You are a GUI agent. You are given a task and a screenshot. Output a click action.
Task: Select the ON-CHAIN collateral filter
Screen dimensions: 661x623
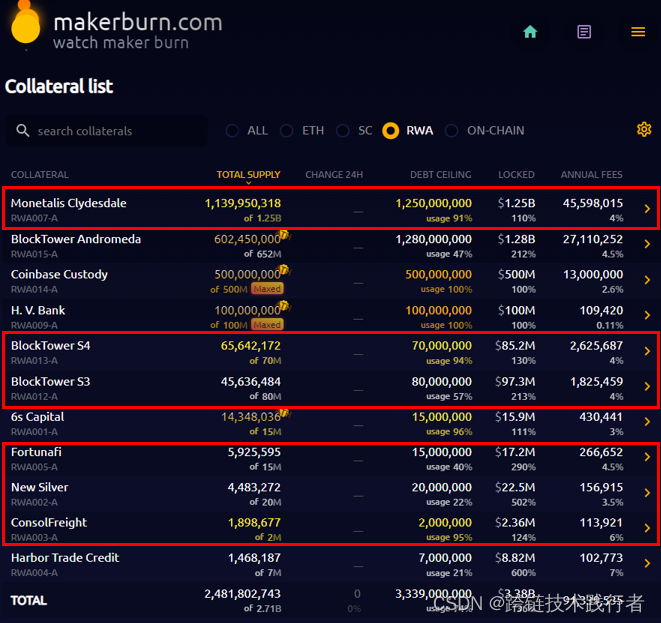point(485,131)
